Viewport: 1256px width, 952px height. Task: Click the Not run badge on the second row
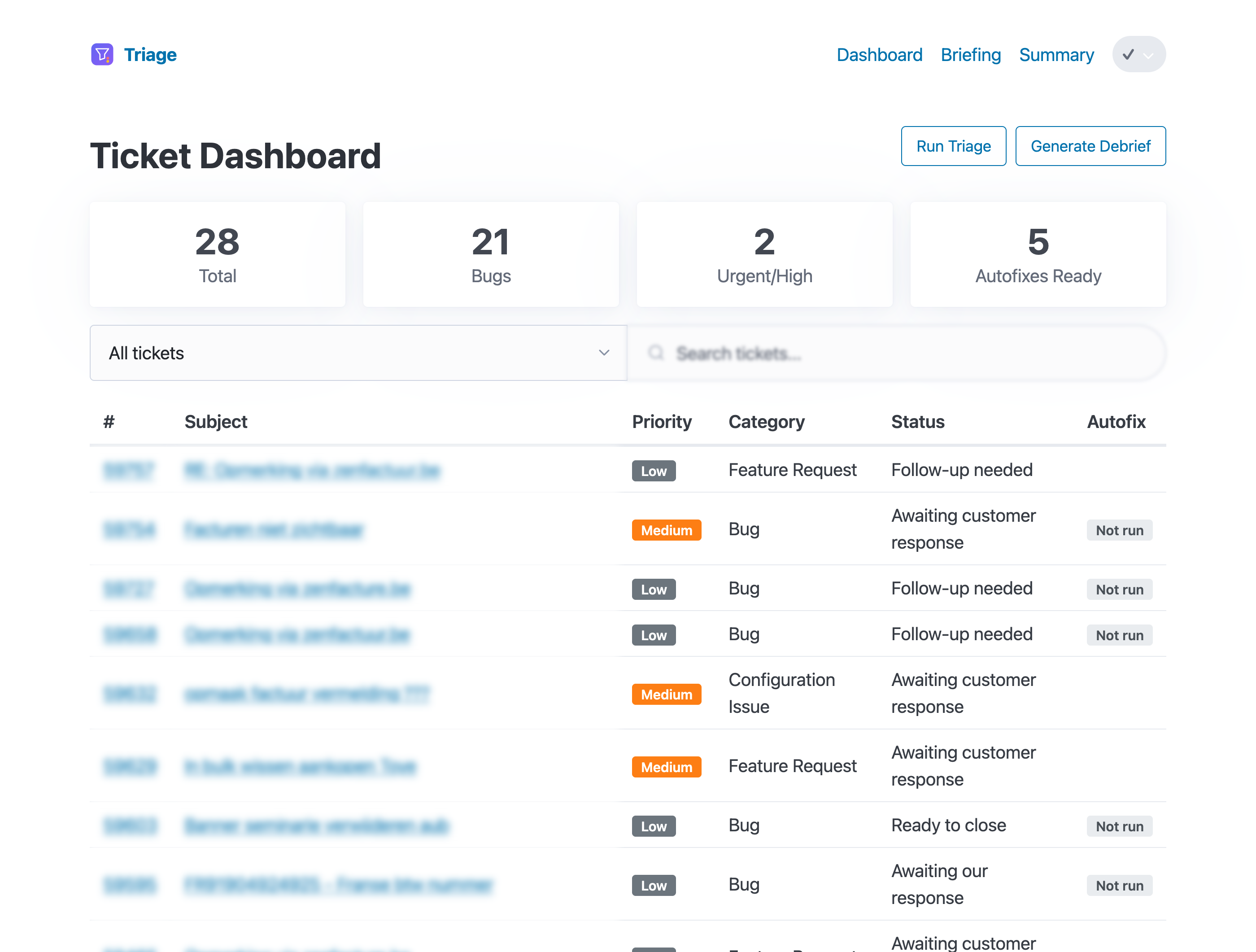pos(1119,530)
